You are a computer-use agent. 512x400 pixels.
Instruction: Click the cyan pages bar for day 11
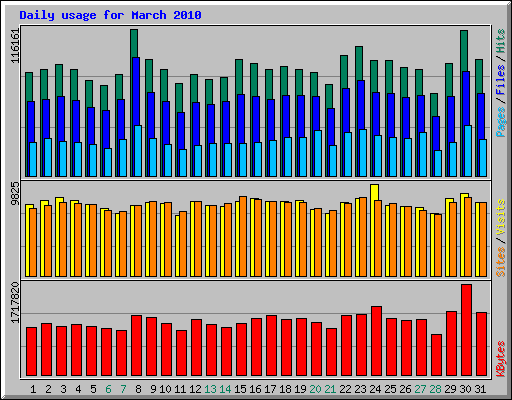tap(183, 163)
